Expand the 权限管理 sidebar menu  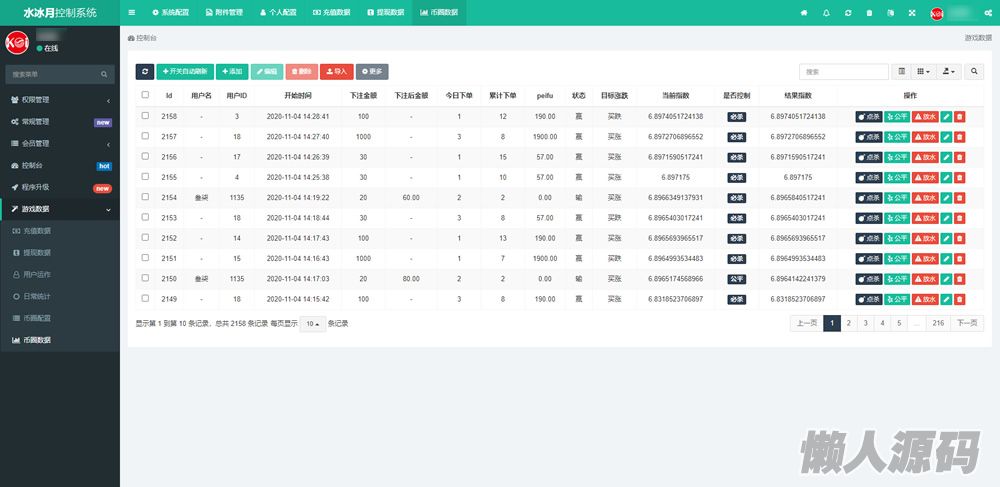tap(59, 100)
